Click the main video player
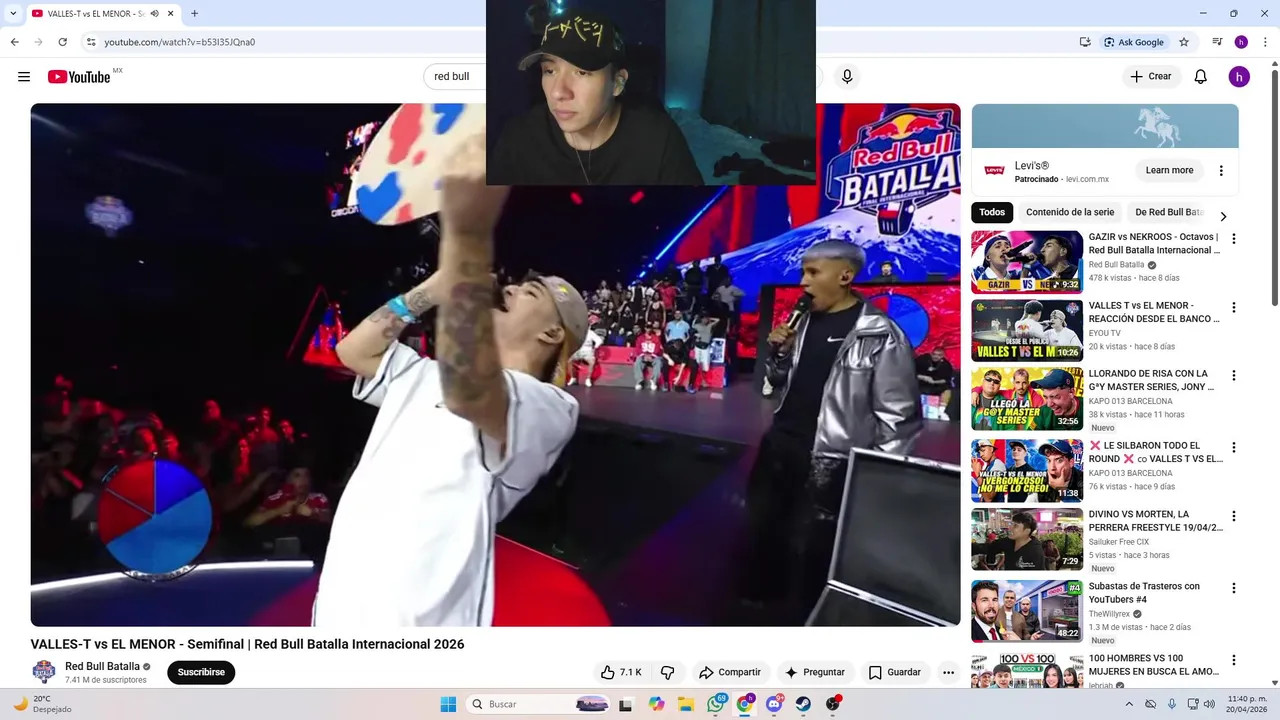Image resolution: width=1280 pixels, height=720 pixels. [495, 365]
